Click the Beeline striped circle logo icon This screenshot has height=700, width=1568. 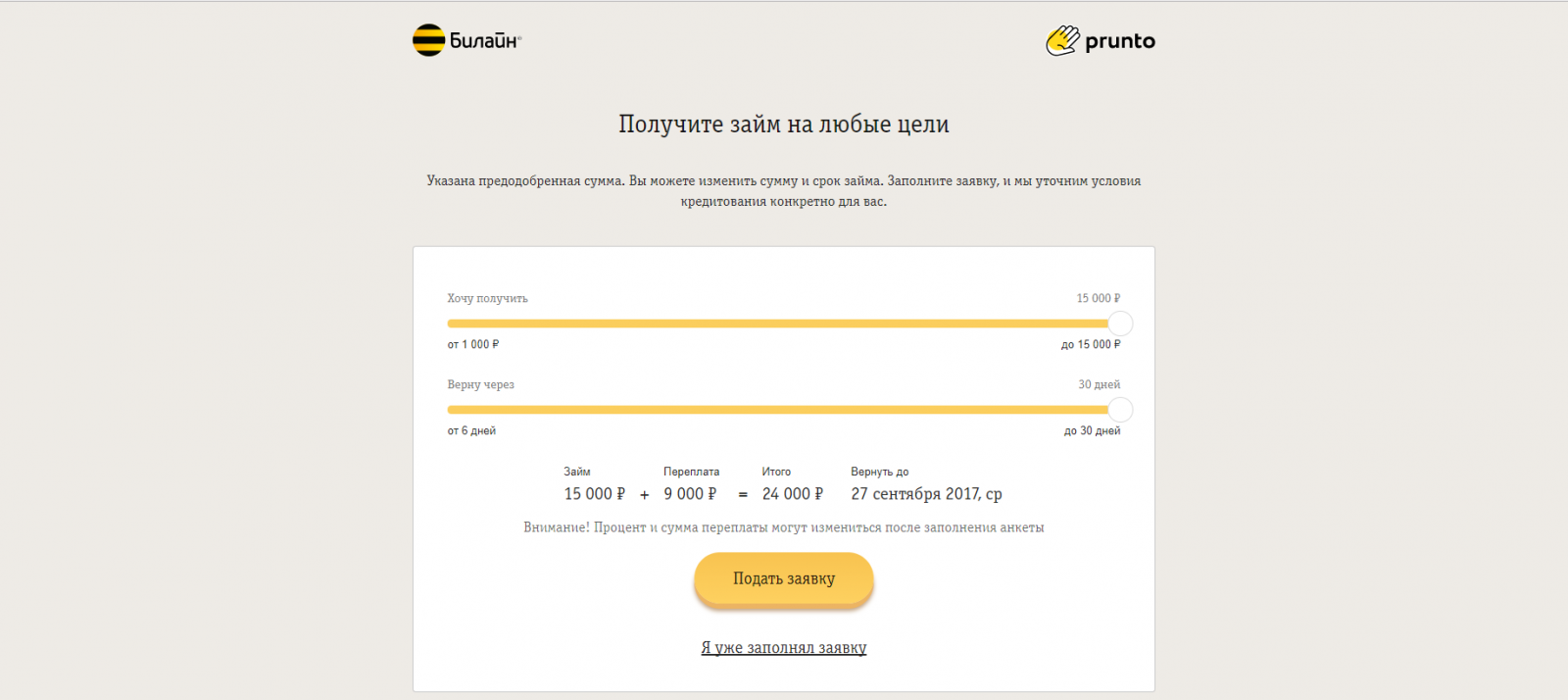click(x=428, y=40)
